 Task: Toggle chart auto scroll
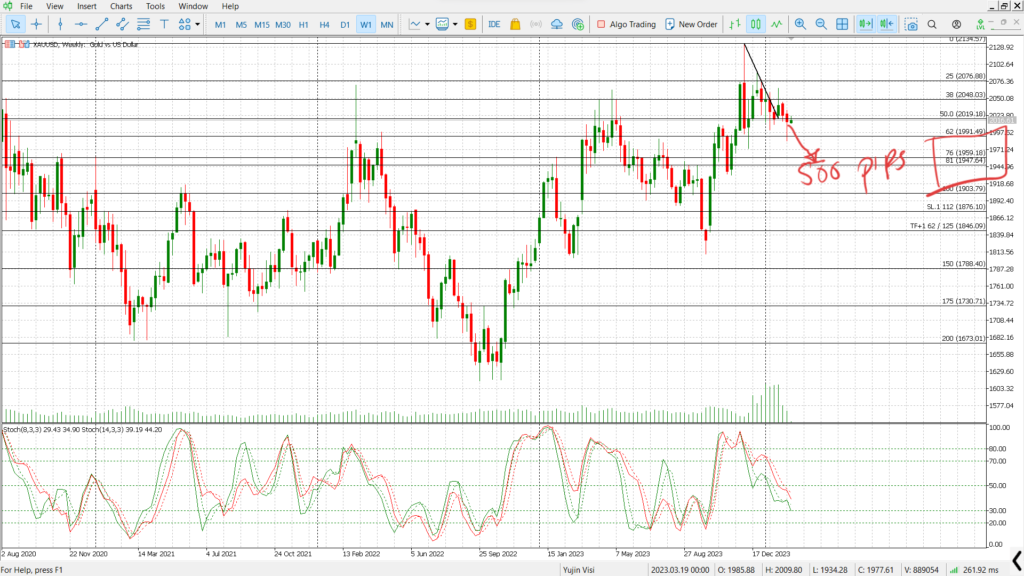(865, 24)
